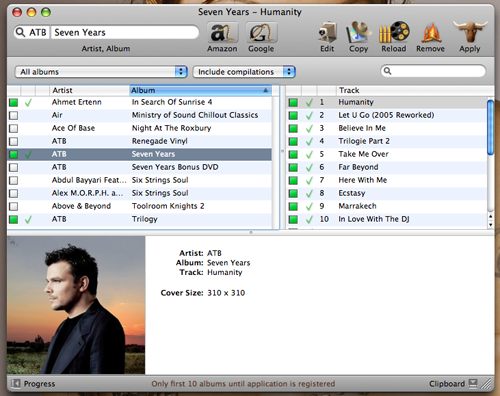Image resolution: width=500 pixels, height=396 pixels.
Task: Toggle checkbox for Seven Years Bonus DVD
Action: (14, 167)
